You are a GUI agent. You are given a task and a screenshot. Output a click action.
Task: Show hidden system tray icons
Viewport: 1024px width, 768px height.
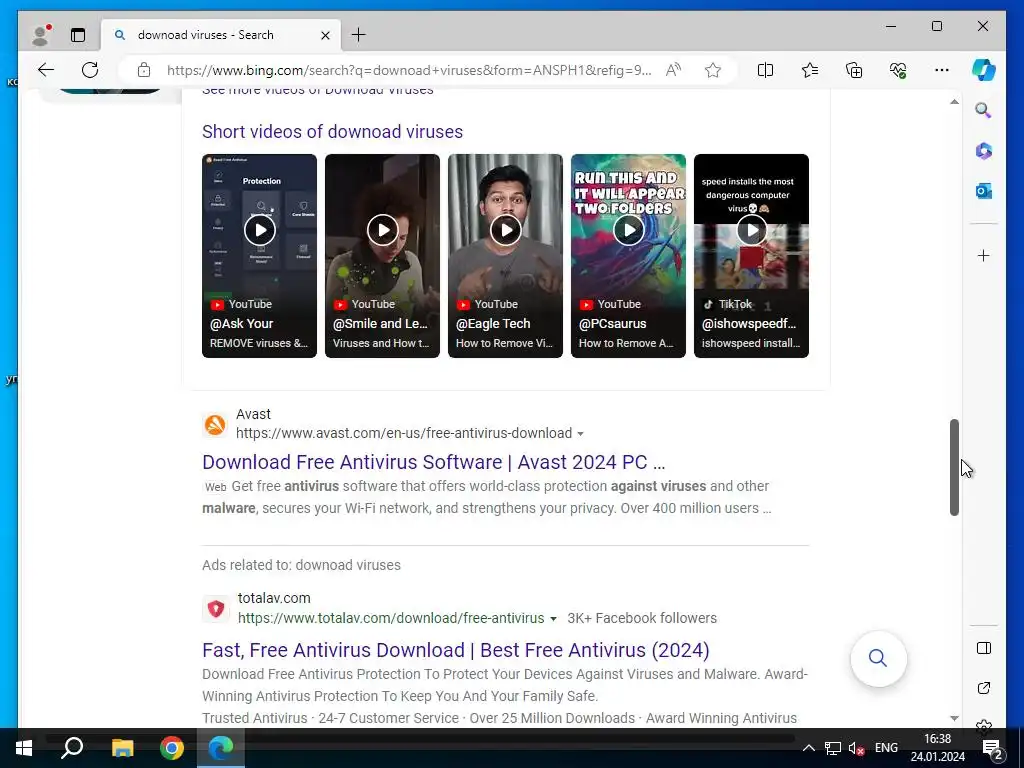[x=808, y=748]
